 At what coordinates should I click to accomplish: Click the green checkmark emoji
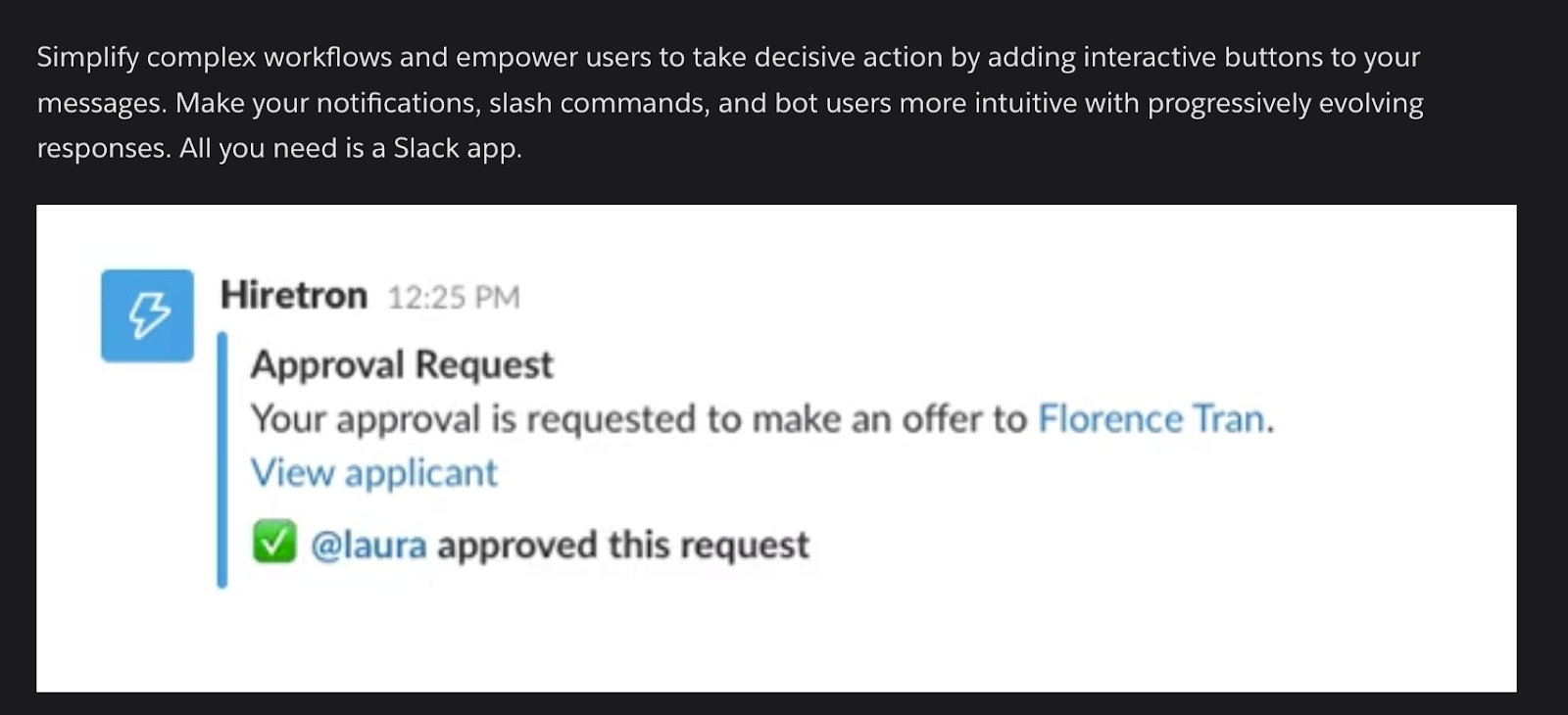(x=274, y=543)
